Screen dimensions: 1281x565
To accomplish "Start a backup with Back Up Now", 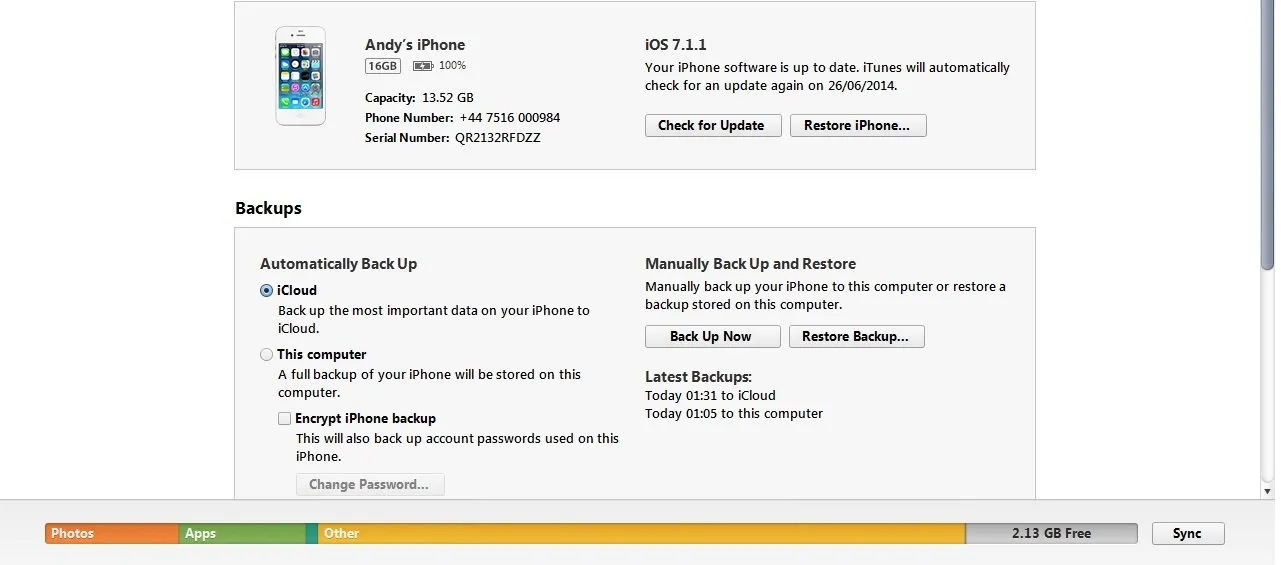I will [x=711, y=336].
